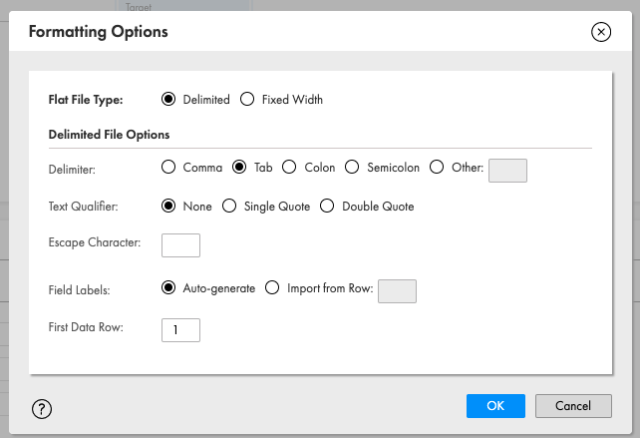Focus the Escape Character field
The width and height of the screenshot is (640, 438).
181,244
